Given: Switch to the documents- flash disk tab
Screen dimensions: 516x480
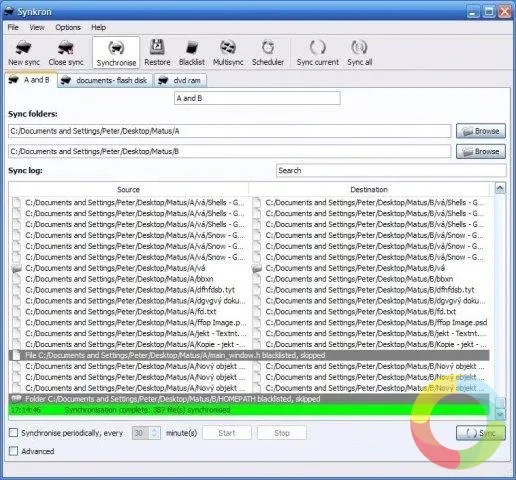Looking at the screenshot, I should click(105, 80).
